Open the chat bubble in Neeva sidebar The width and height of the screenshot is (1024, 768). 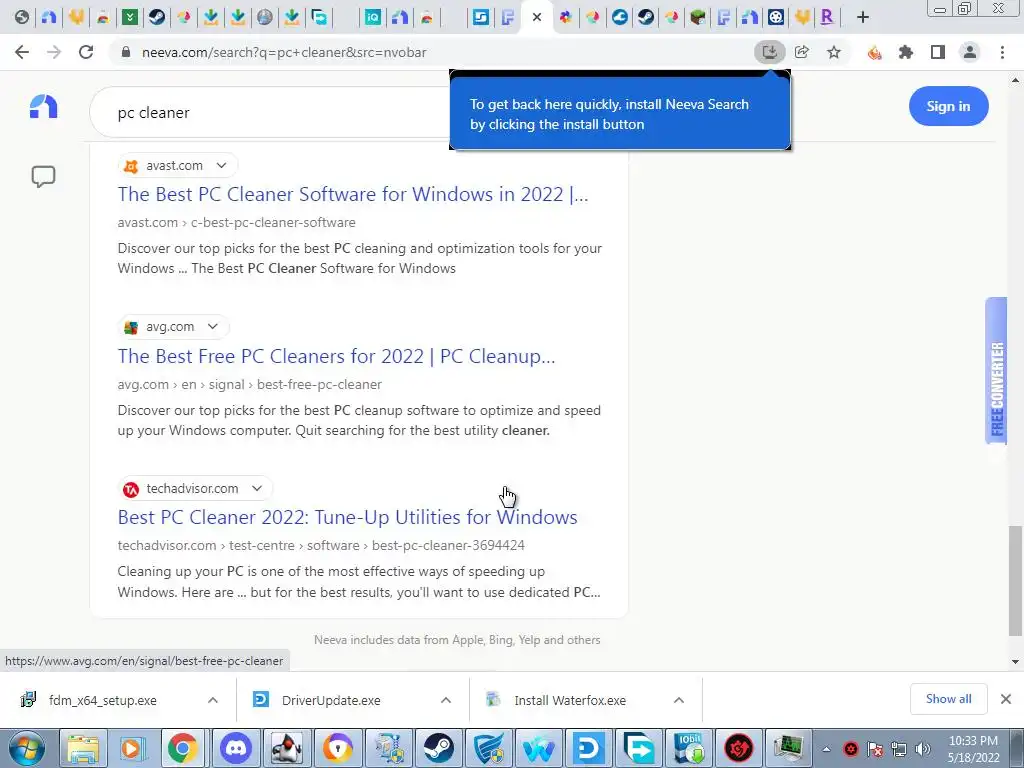[43, 176]
